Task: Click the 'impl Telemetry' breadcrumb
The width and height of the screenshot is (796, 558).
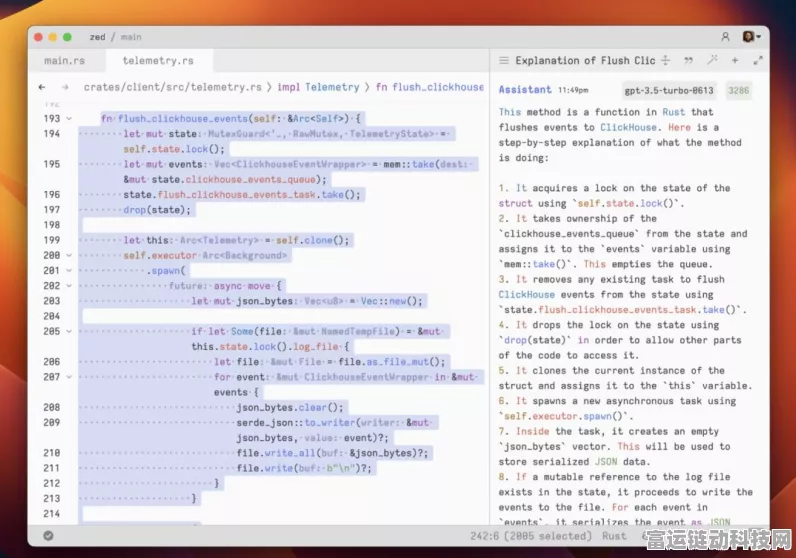Action: click(318, 87)
